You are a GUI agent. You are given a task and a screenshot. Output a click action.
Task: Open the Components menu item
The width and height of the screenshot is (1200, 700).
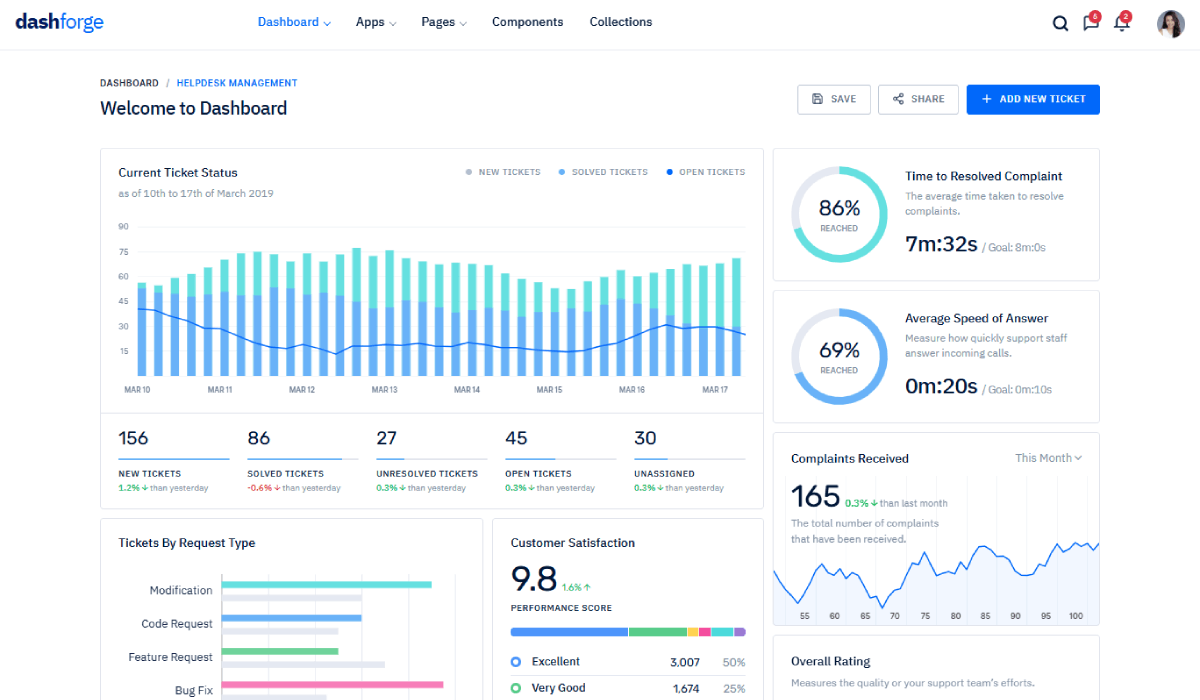[x=527, y=22]
